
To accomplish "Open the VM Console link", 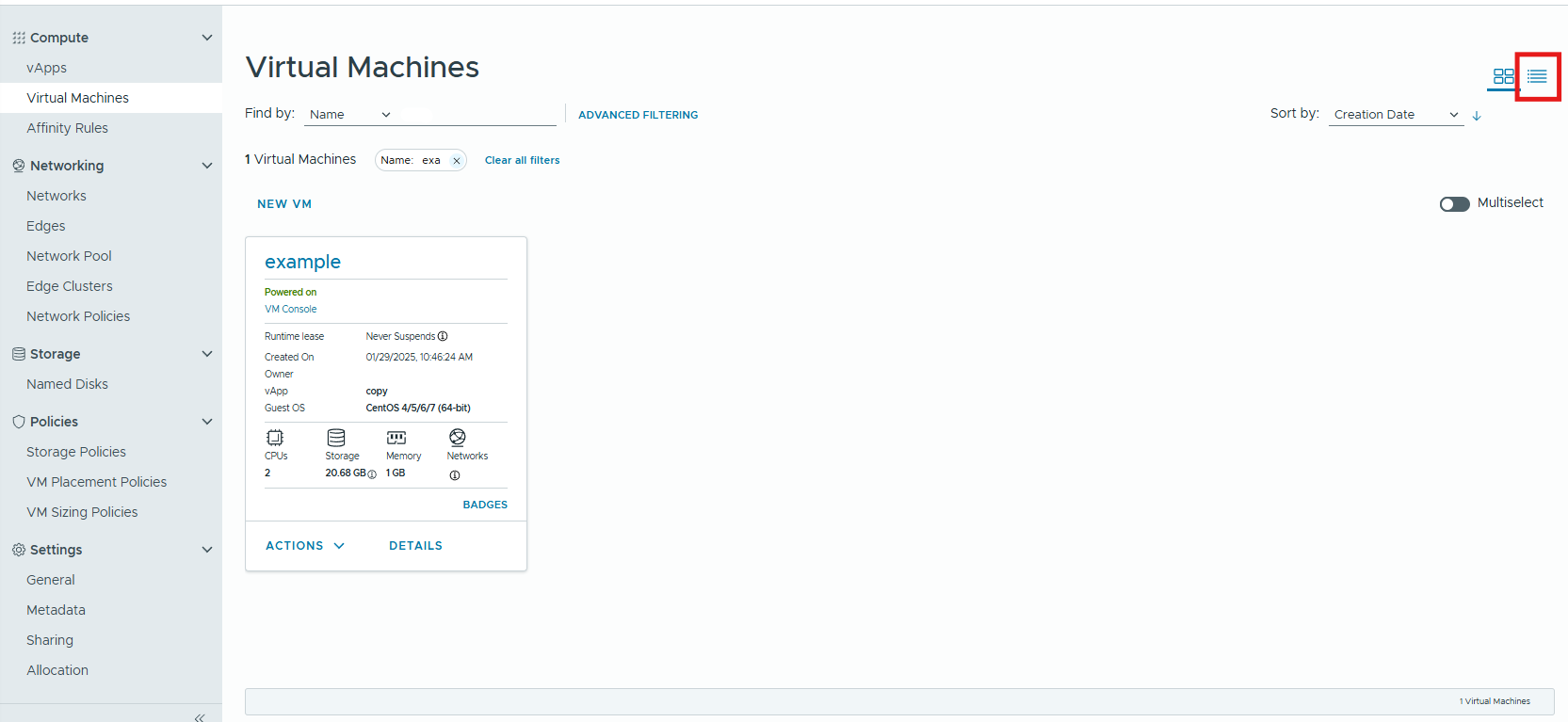I will click(290, 309).
